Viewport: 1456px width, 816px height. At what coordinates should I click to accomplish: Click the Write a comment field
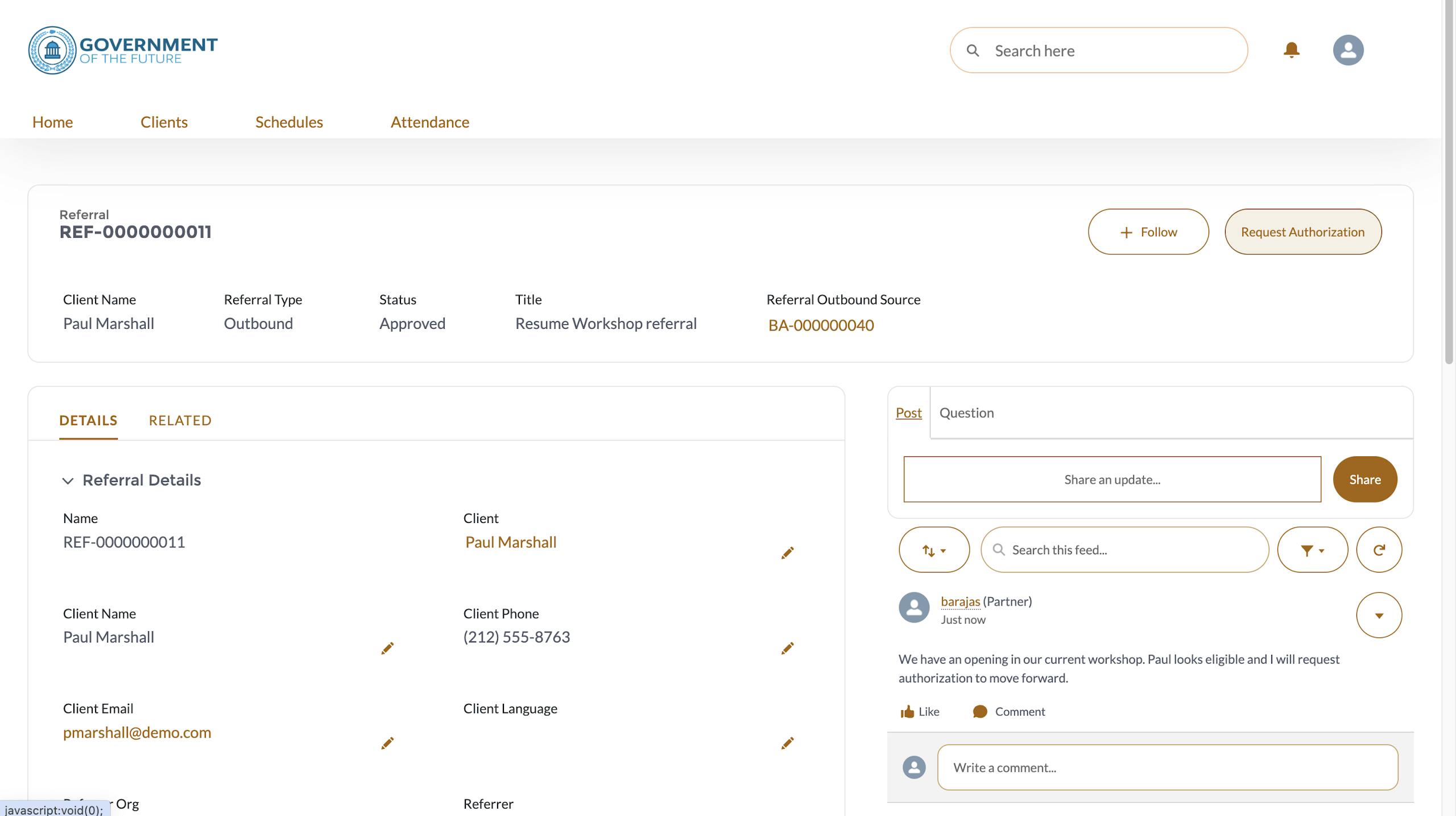pyautogui.click(x=1167, y=767)
